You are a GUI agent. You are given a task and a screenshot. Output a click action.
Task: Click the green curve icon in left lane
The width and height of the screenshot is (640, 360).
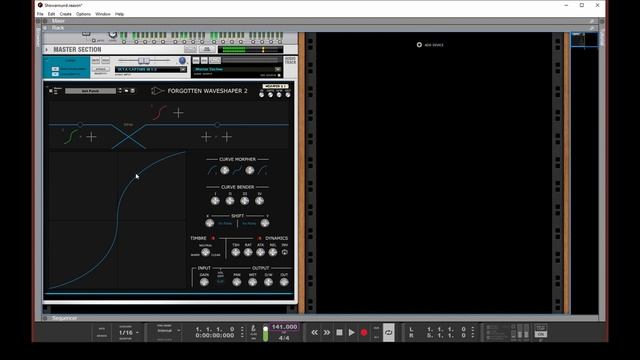[x=71, y=137]
